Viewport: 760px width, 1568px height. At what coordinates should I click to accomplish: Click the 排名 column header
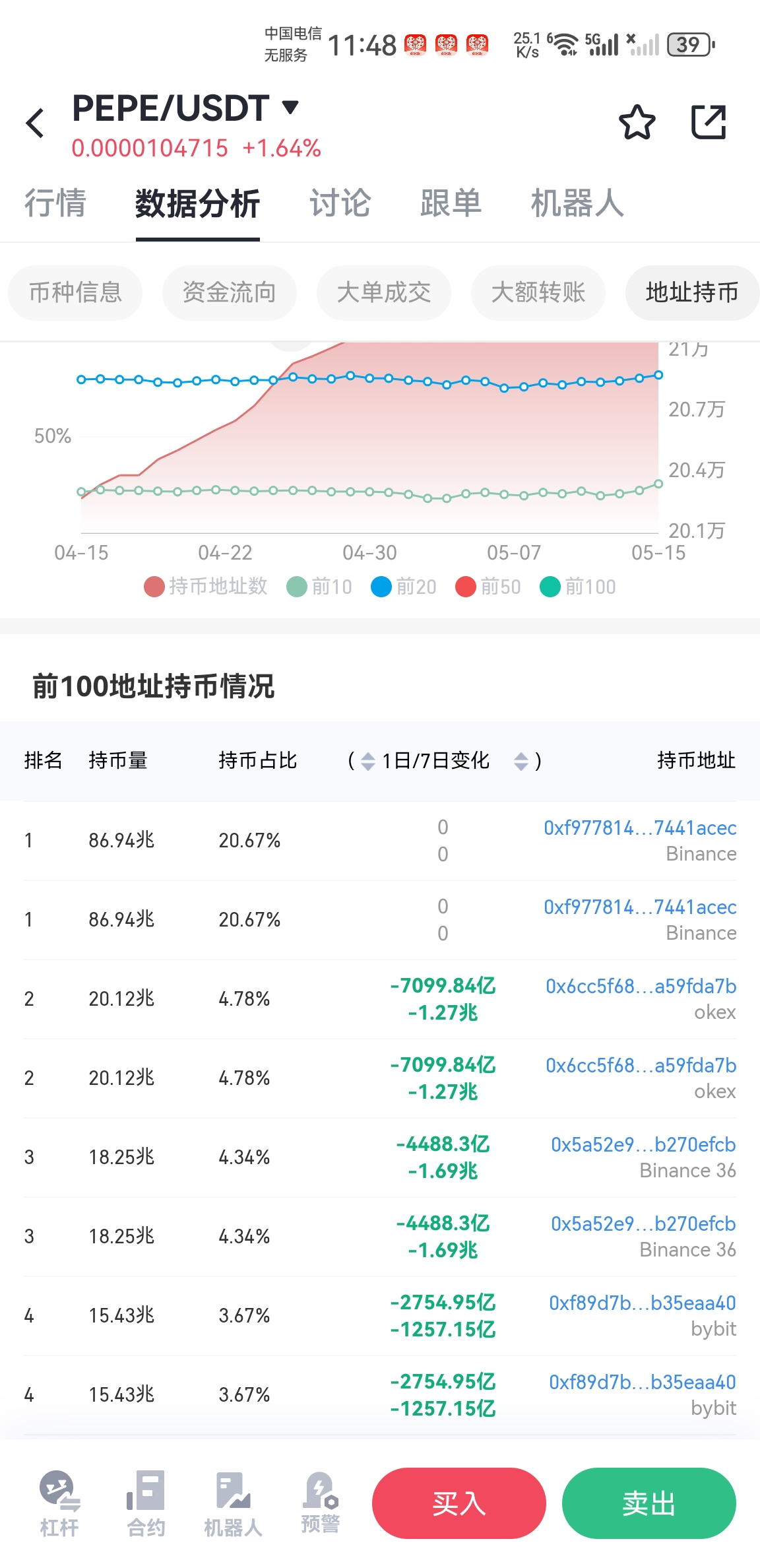[43, 761]
